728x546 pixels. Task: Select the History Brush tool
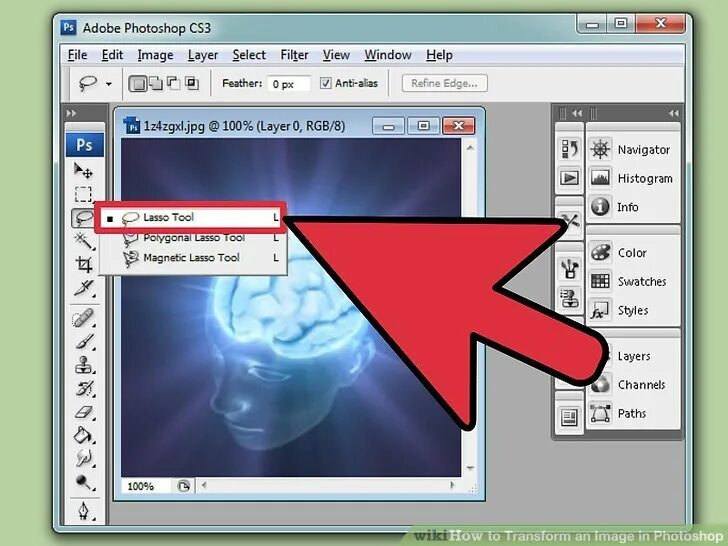pyautogui.click(x=84, y=389)
